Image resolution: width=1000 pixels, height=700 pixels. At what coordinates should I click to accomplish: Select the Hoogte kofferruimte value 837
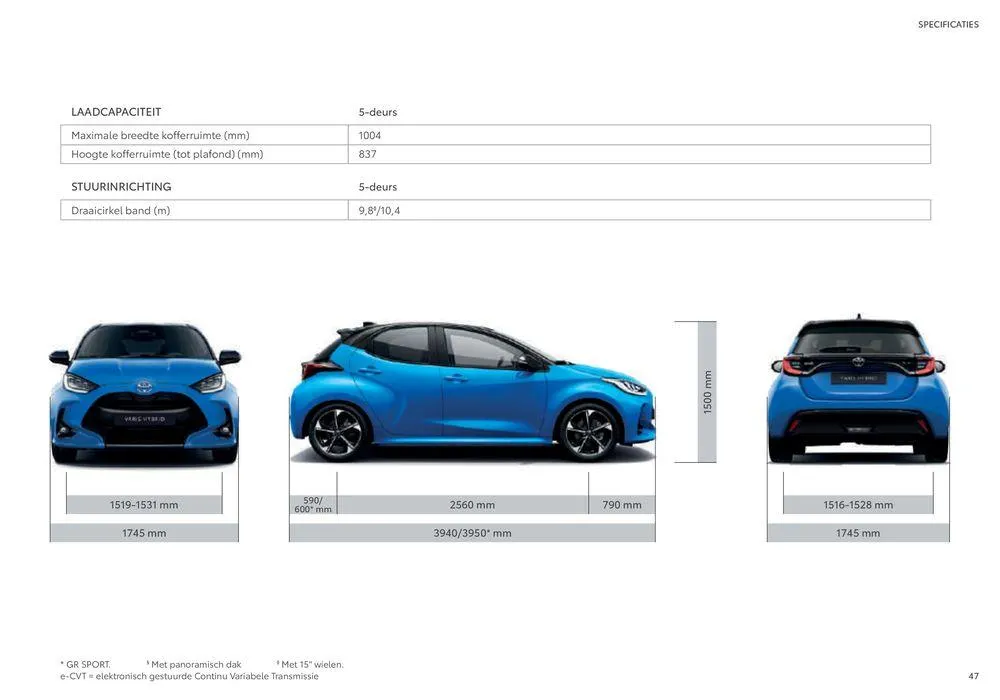(367, 153)
